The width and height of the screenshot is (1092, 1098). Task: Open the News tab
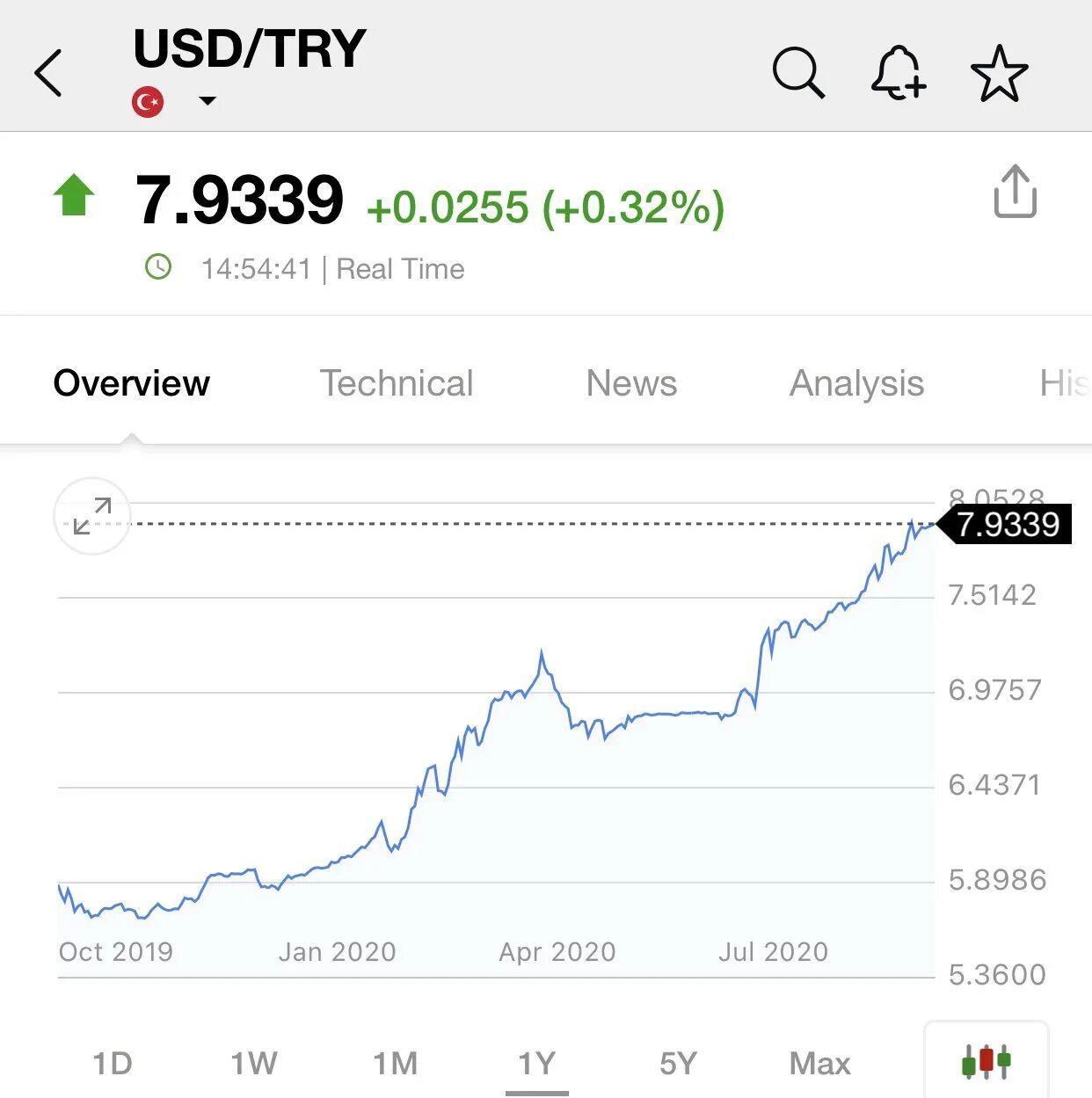[x=631, y=383]
